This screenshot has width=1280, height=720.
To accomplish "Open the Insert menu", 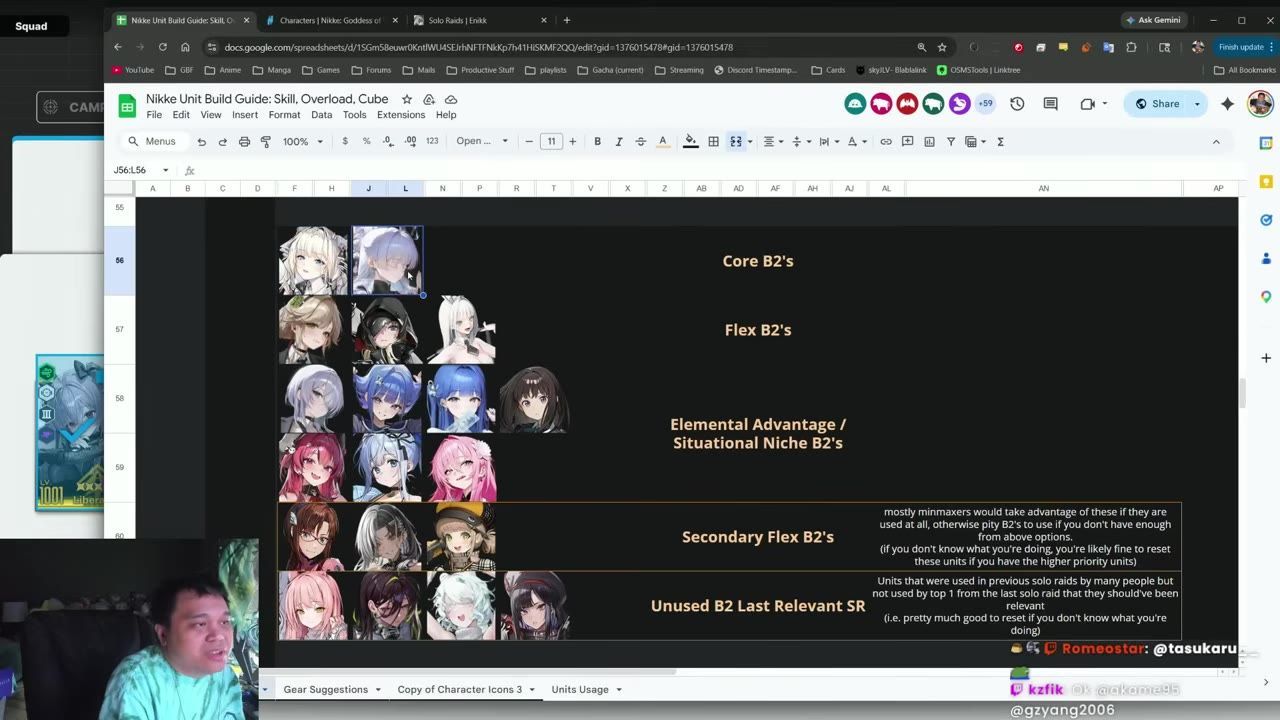I will coord(245,115).
